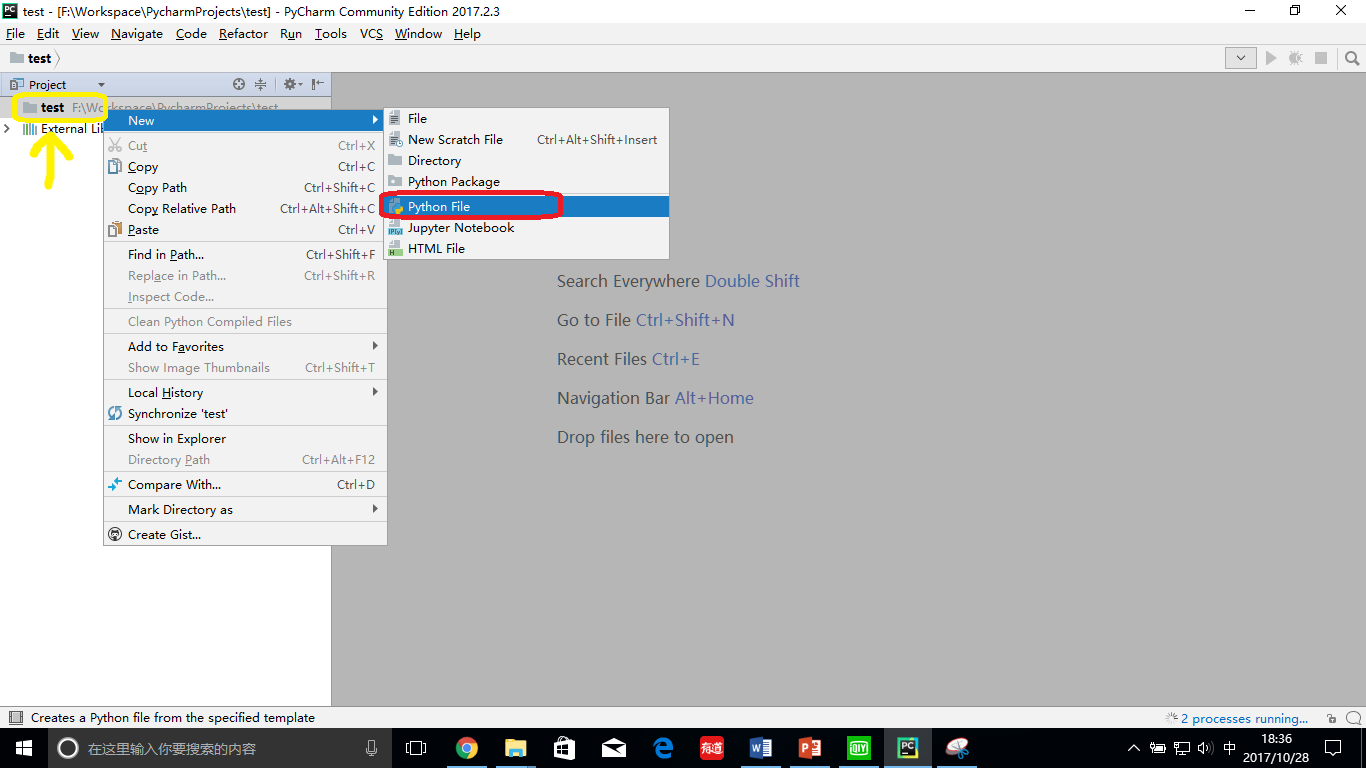Click the 2 processes running link
This screenshot has width=1366, height=768.
point(1244,718)
